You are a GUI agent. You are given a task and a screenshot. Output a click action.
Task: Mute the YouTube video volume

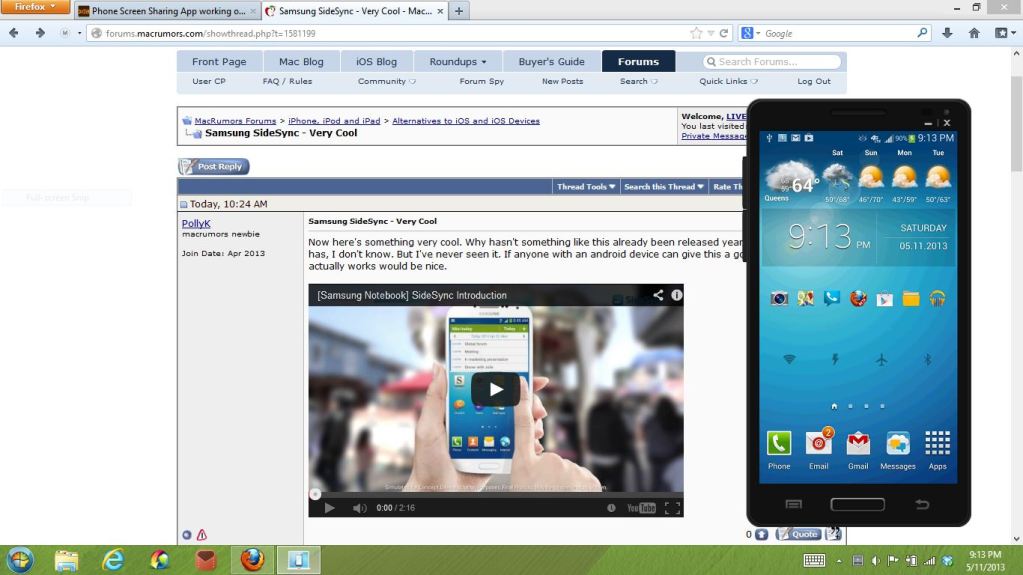pyautogui.click(x=359, y=508)
